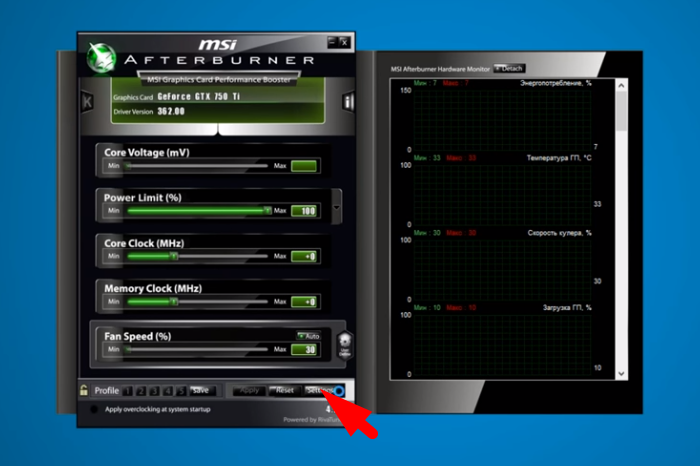Screen dimensions: 700x466
Task: Click the Fan Speed value field showing 30
Action: pyautogui.click(x=304, y=350)
